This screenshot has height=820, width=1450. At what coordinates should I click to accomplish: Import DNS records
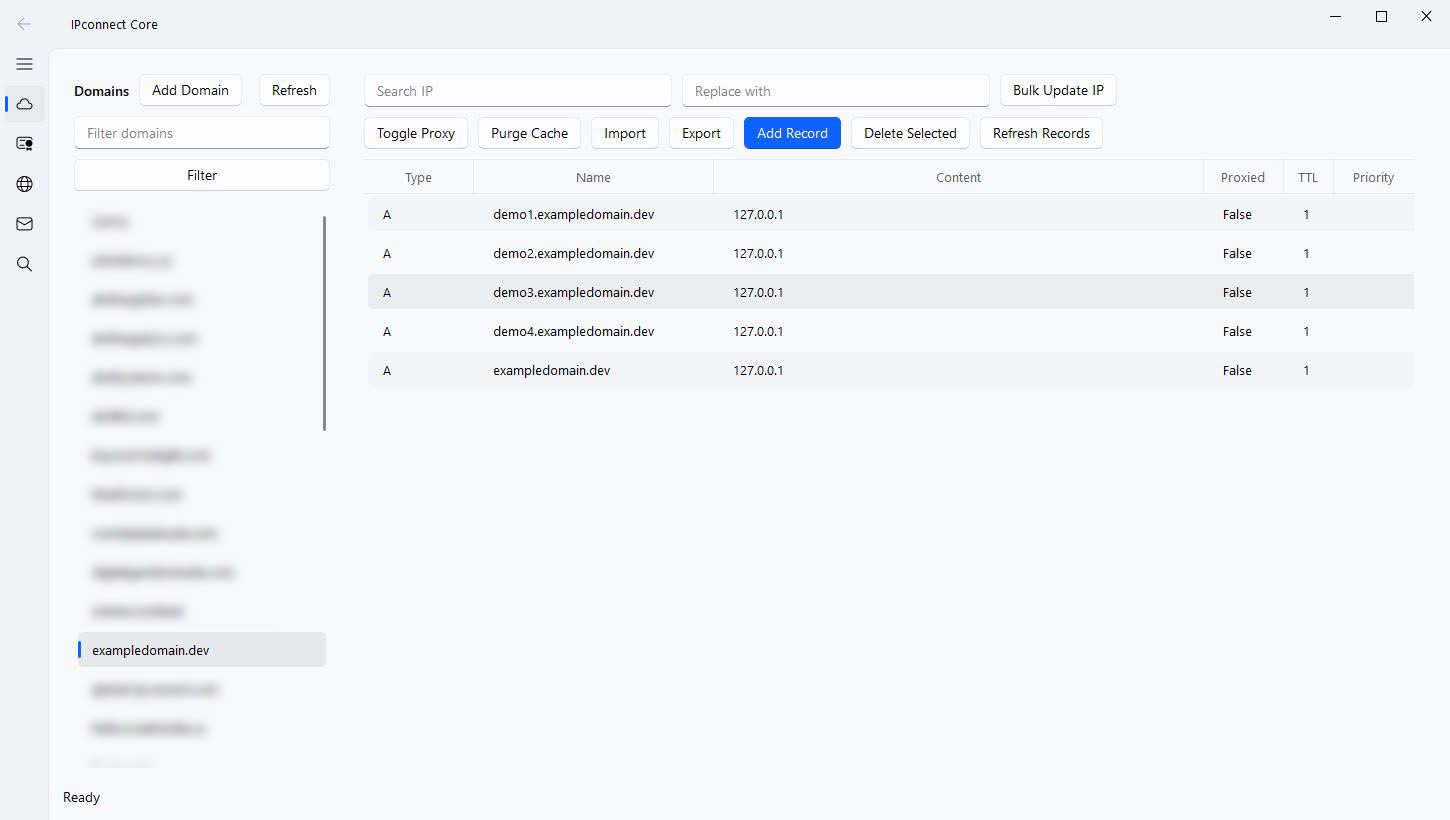pos(624,132)
